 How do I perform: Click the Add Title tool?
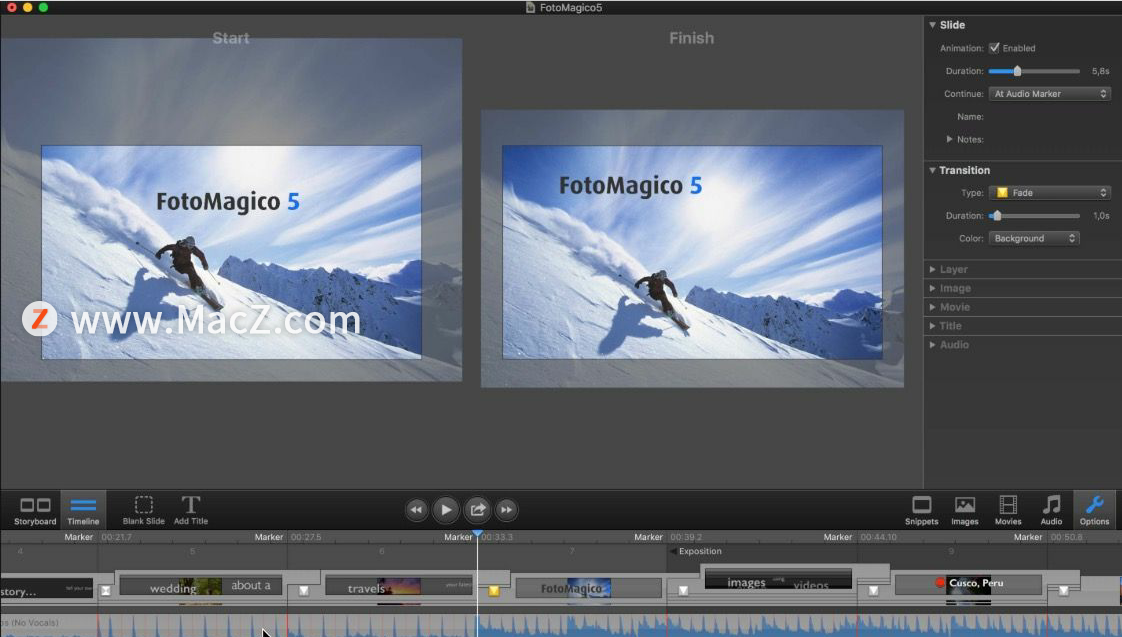[190, 511]
